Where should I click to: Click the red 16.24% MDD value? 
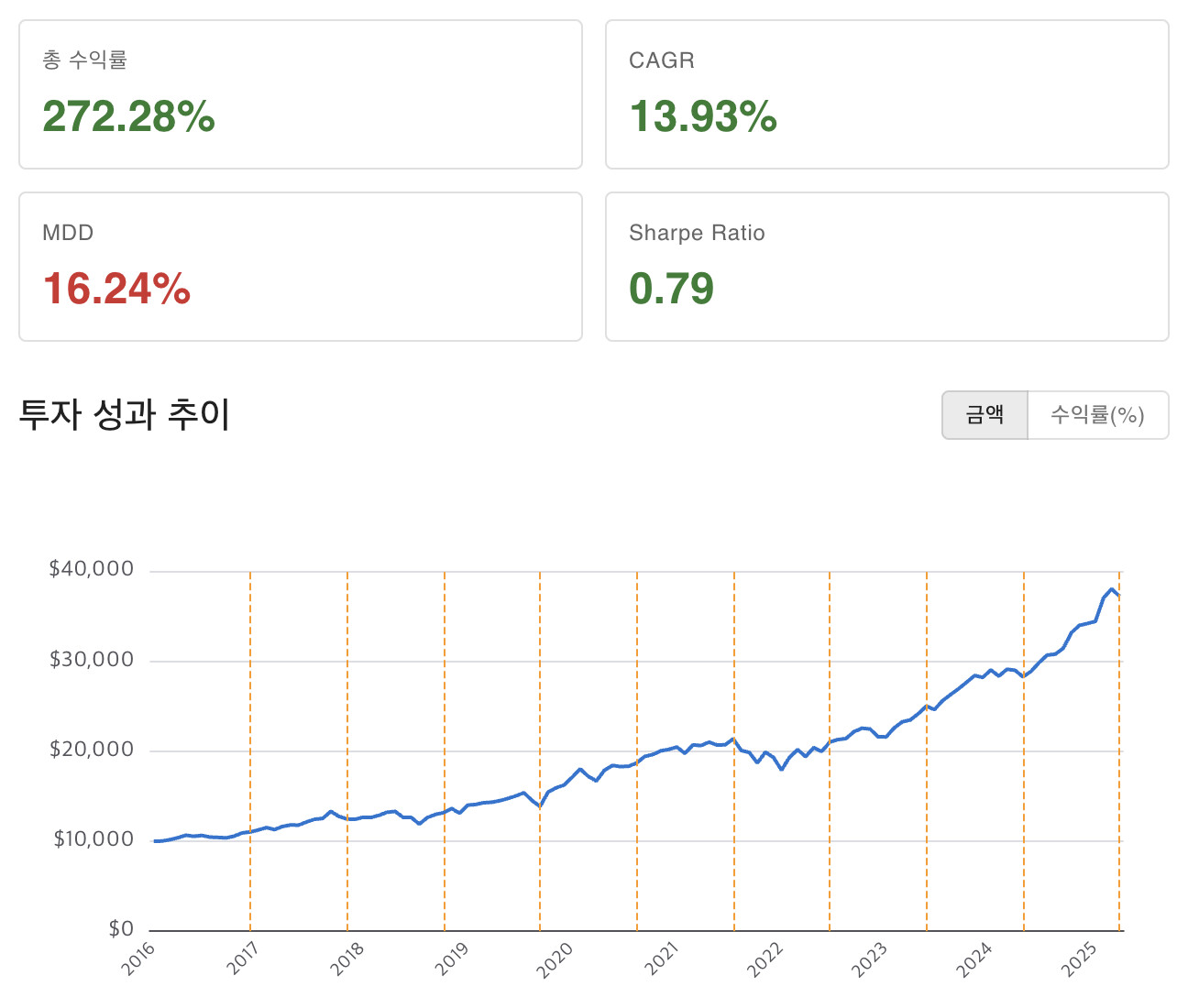pyautogui.click(x=116, y=289)
